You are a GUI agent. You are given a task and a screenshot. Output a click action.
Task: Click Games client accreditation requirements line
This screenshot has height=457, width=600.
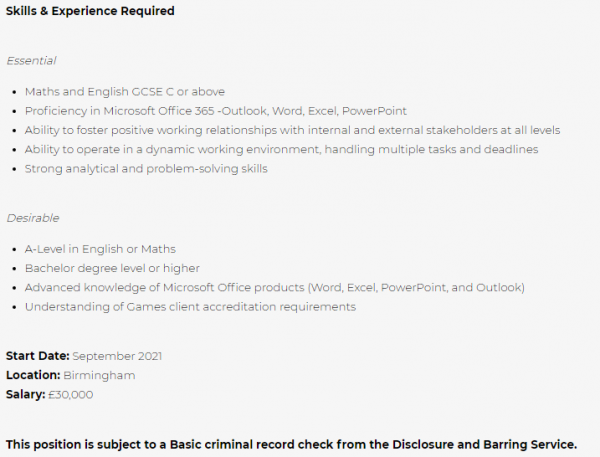pyautogui.click(x=190, y=307)
